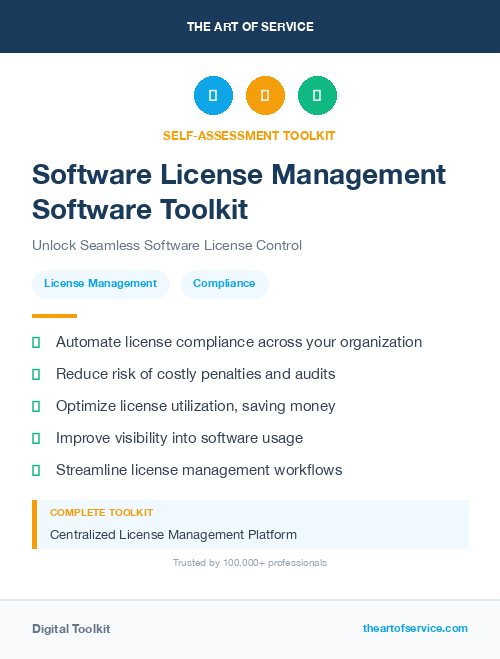Click bullet icon beside Automate license compliance
Image resolution: width=500 pixels, height=659 pixels.
pyautogui.click(x=36, y=343)
